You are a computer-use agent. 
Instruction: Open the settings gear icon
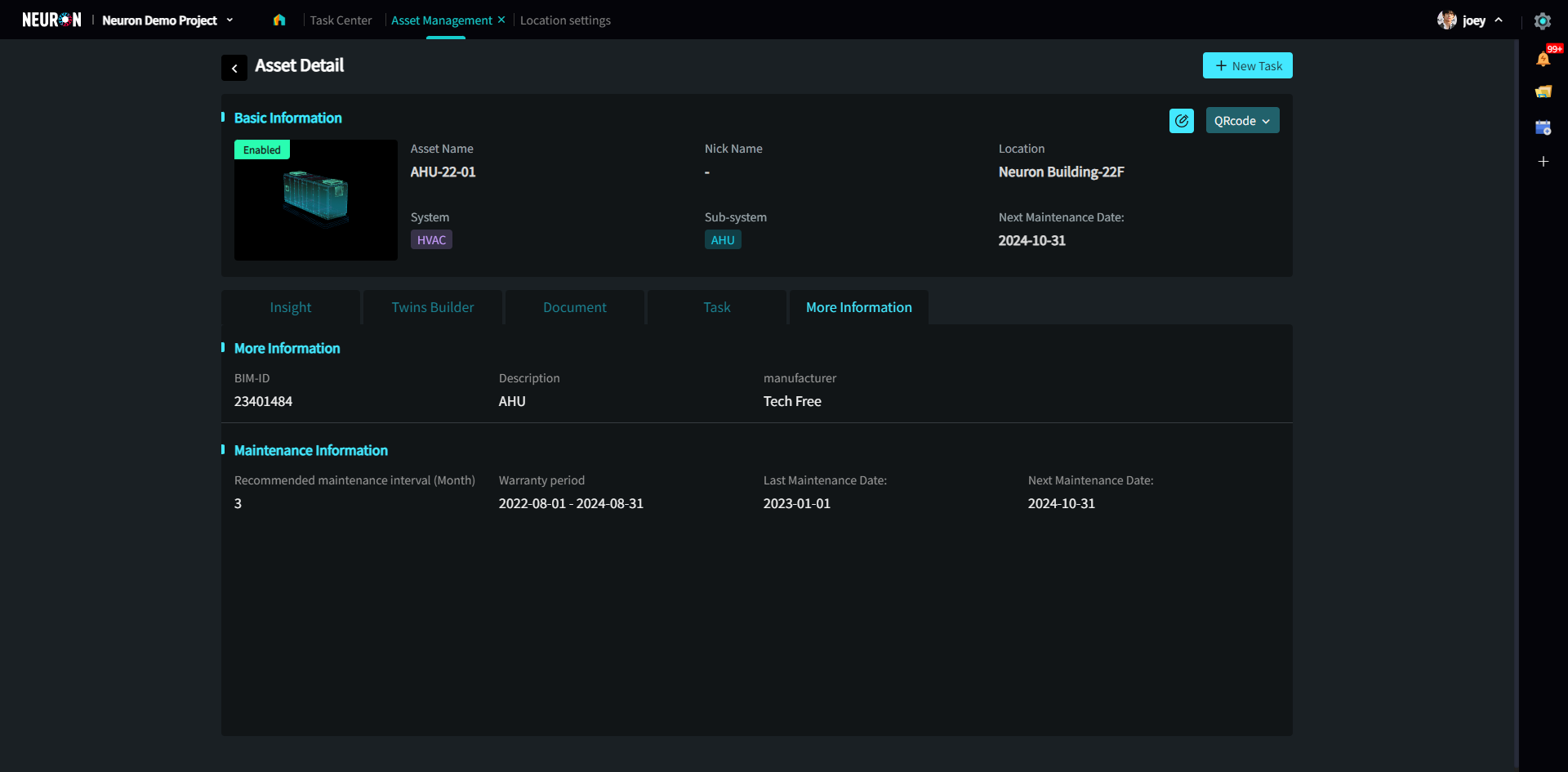tap(1543, 20)
